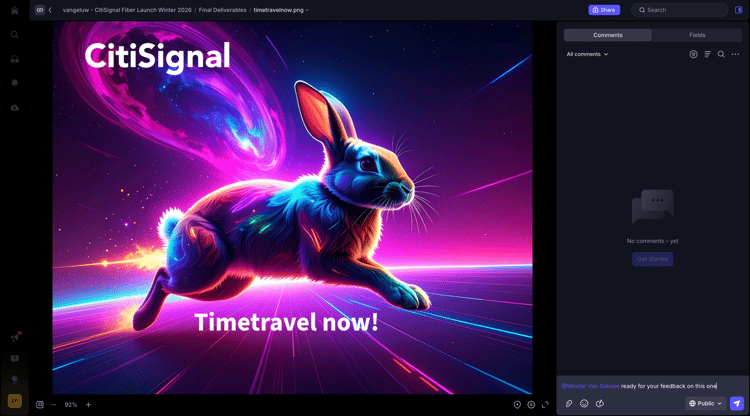The height and width of the screenshot is (416, 750).
Task: Click into the top Search field
Action: 679,10
